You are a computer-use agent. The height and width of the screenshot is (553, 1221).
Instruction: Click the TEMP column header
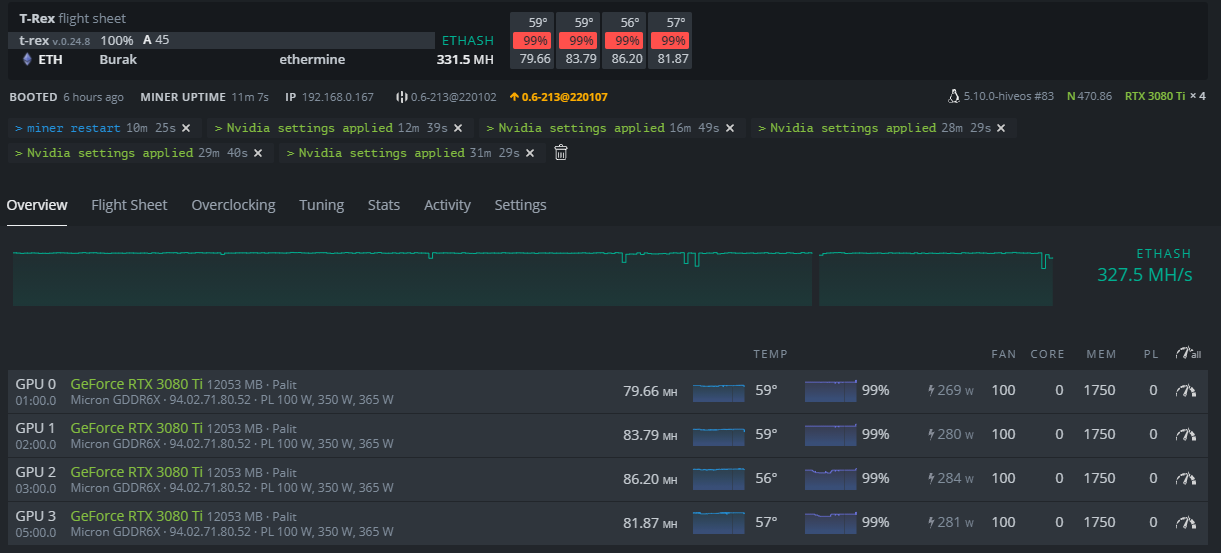pos(770,354)
